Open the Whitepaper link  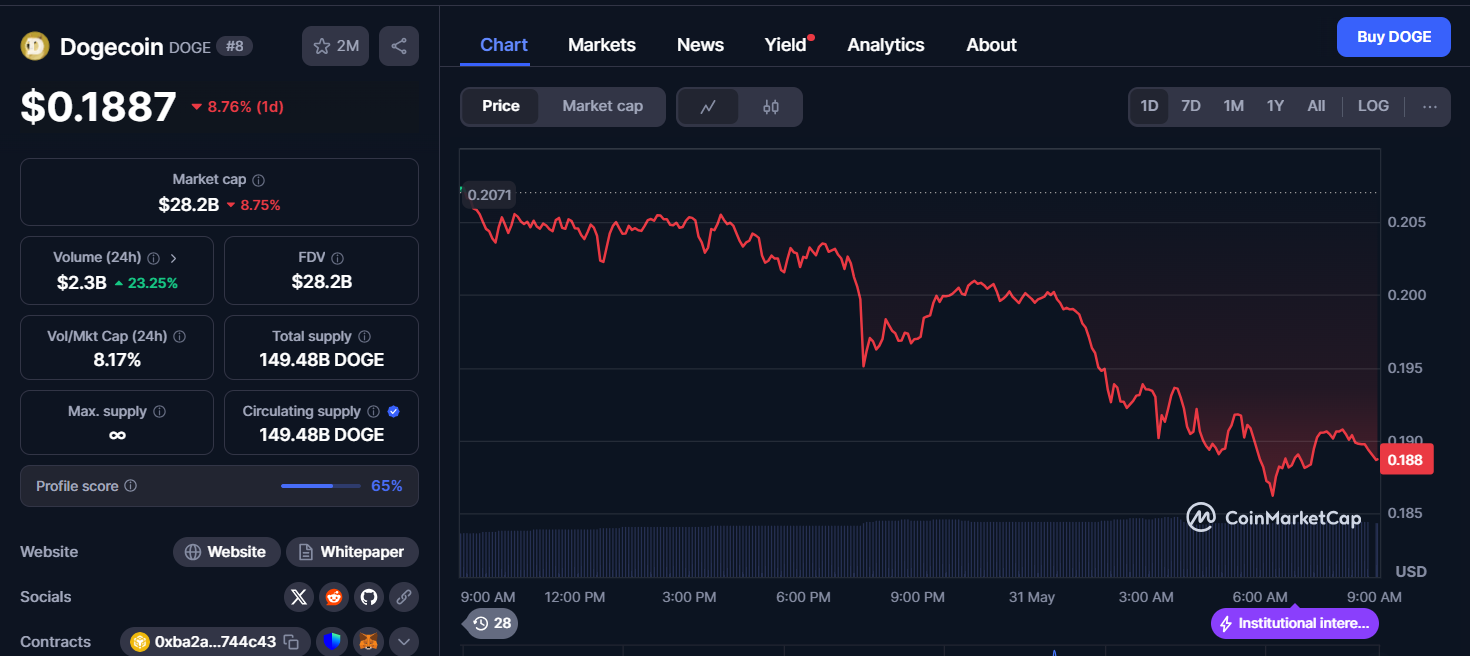(x=352, y=552)
